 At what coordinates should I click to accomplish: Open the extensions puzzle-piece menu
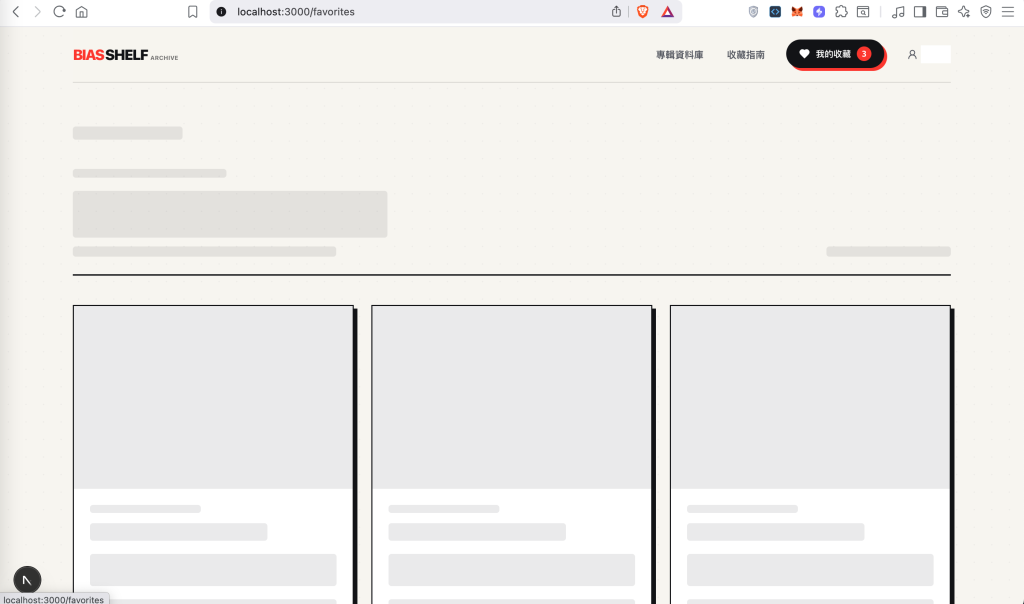point(841,12)
